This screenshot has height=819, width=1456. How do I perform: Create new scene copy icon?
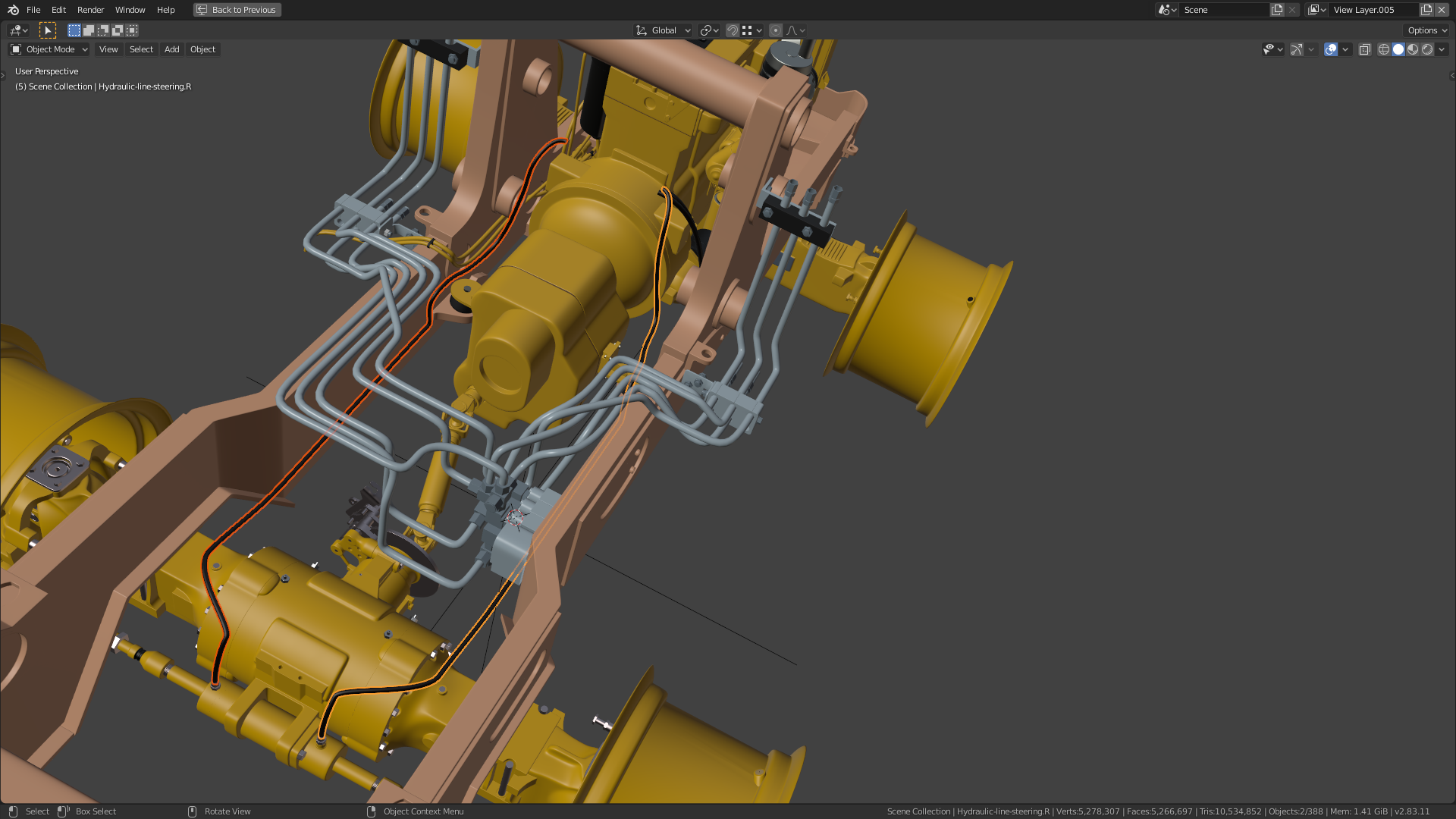pyautogui.click(x=1277, y=10)
